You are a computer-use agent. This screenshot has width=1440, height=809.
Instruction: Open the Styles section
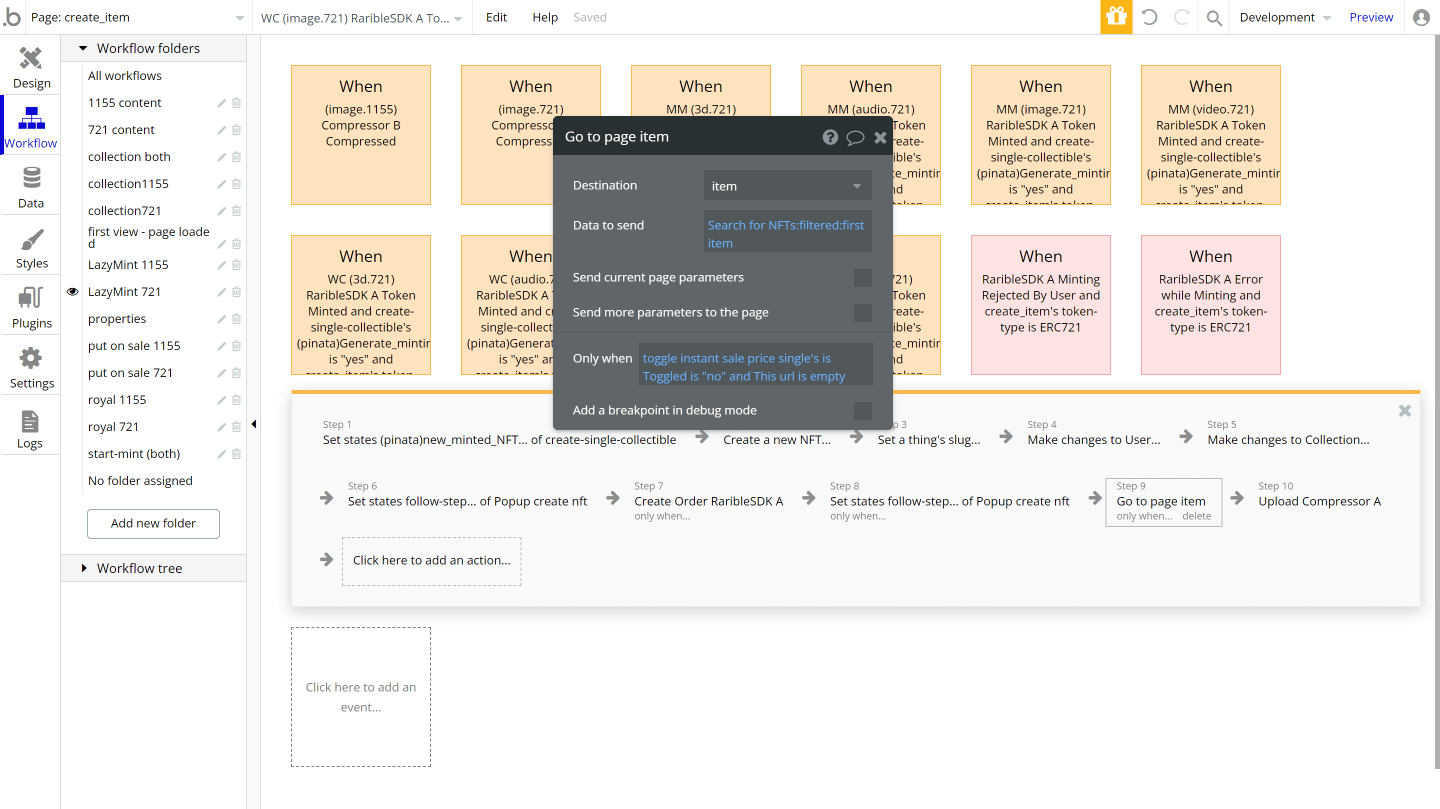pos(31,247)
